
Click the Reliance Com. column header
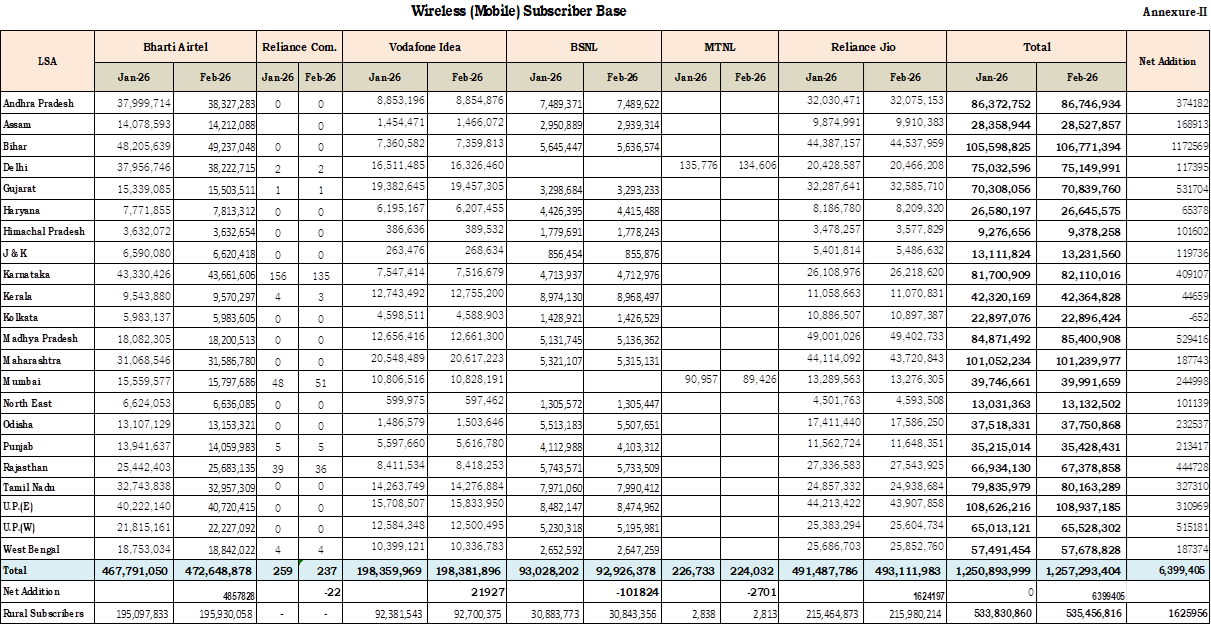click(298, 46)
